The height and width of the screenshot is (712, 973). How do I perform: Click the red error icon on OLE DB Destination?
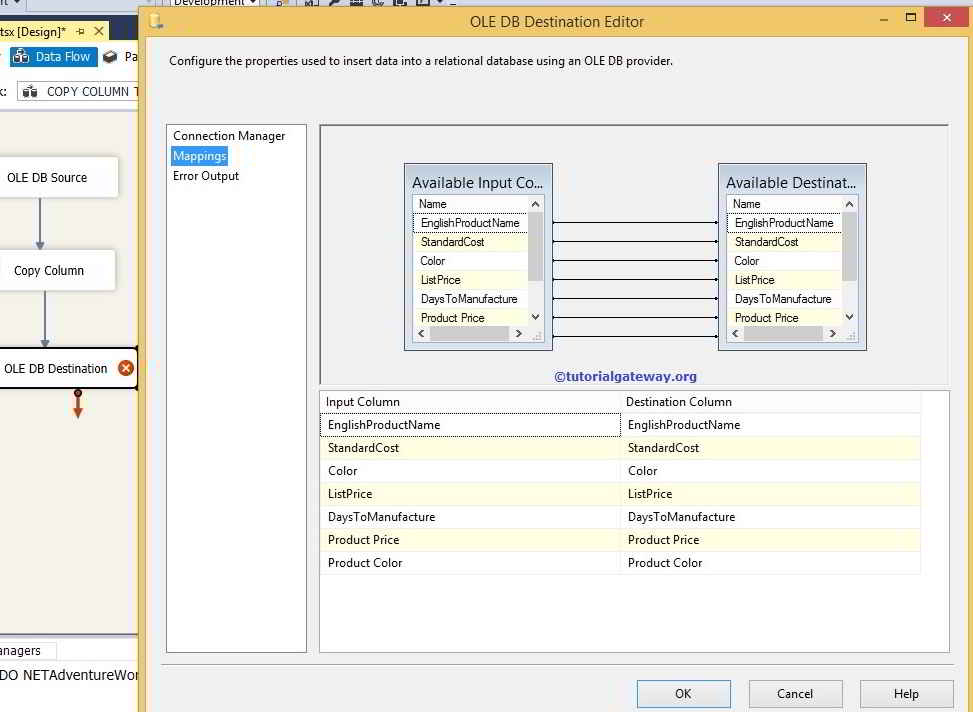tap(126, 368)
